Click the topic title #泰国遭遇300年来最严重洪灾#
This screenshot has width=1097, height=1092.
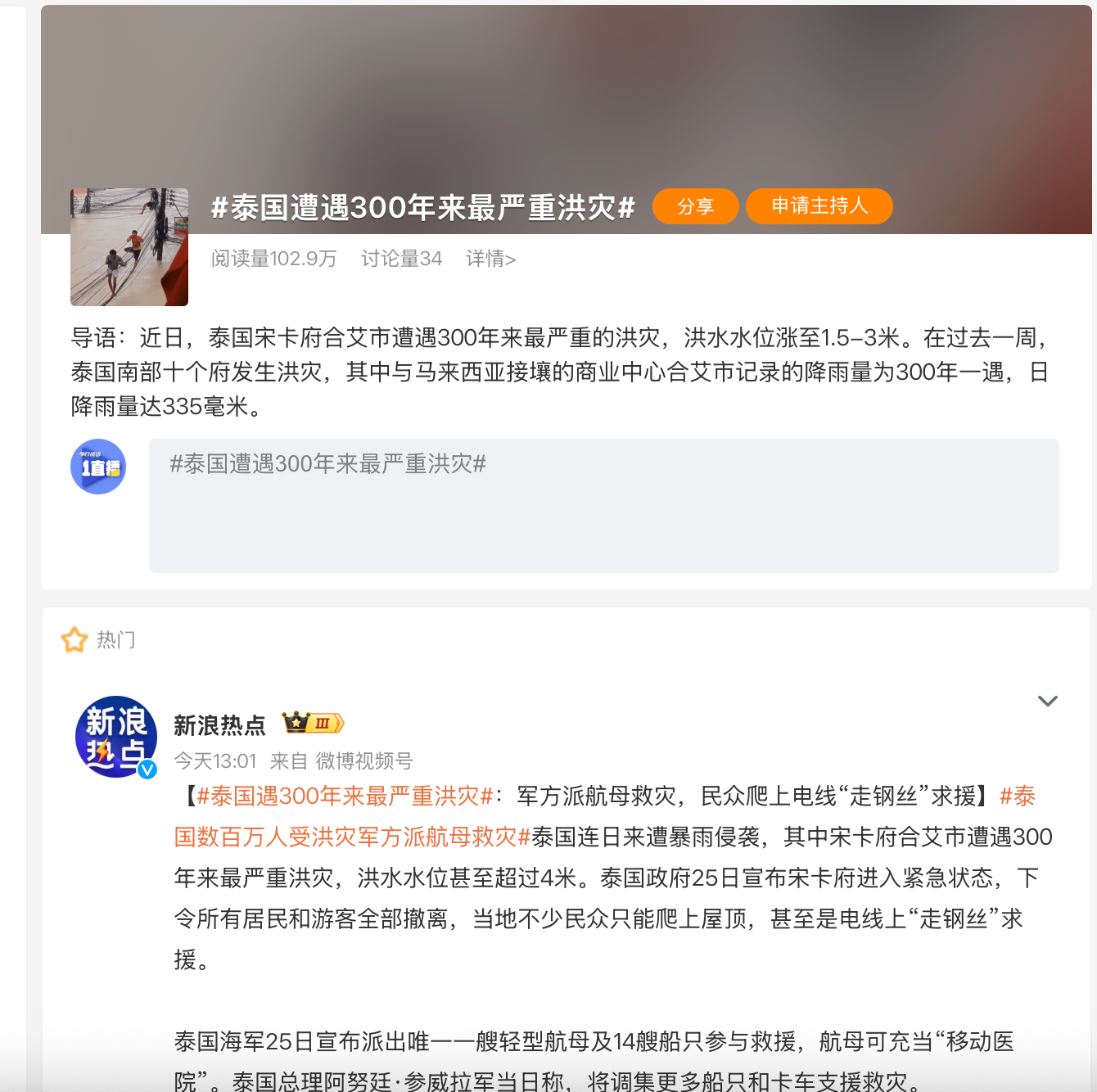pos(423,207)
